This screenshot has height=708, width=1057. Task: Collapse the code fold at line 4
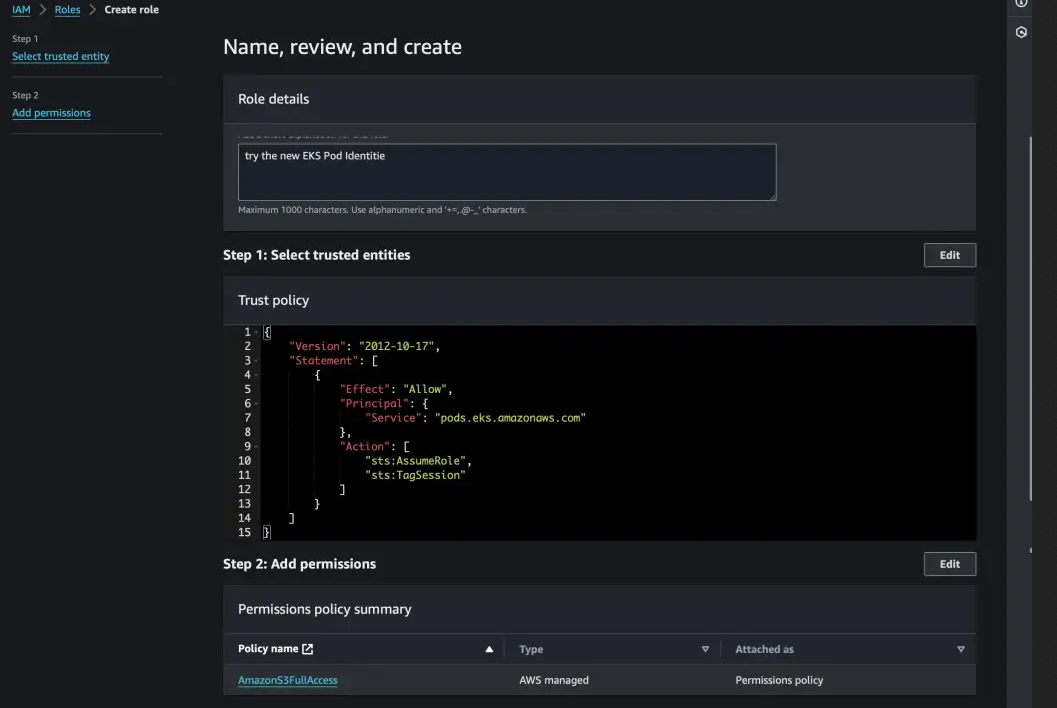[x=256, y=375]
